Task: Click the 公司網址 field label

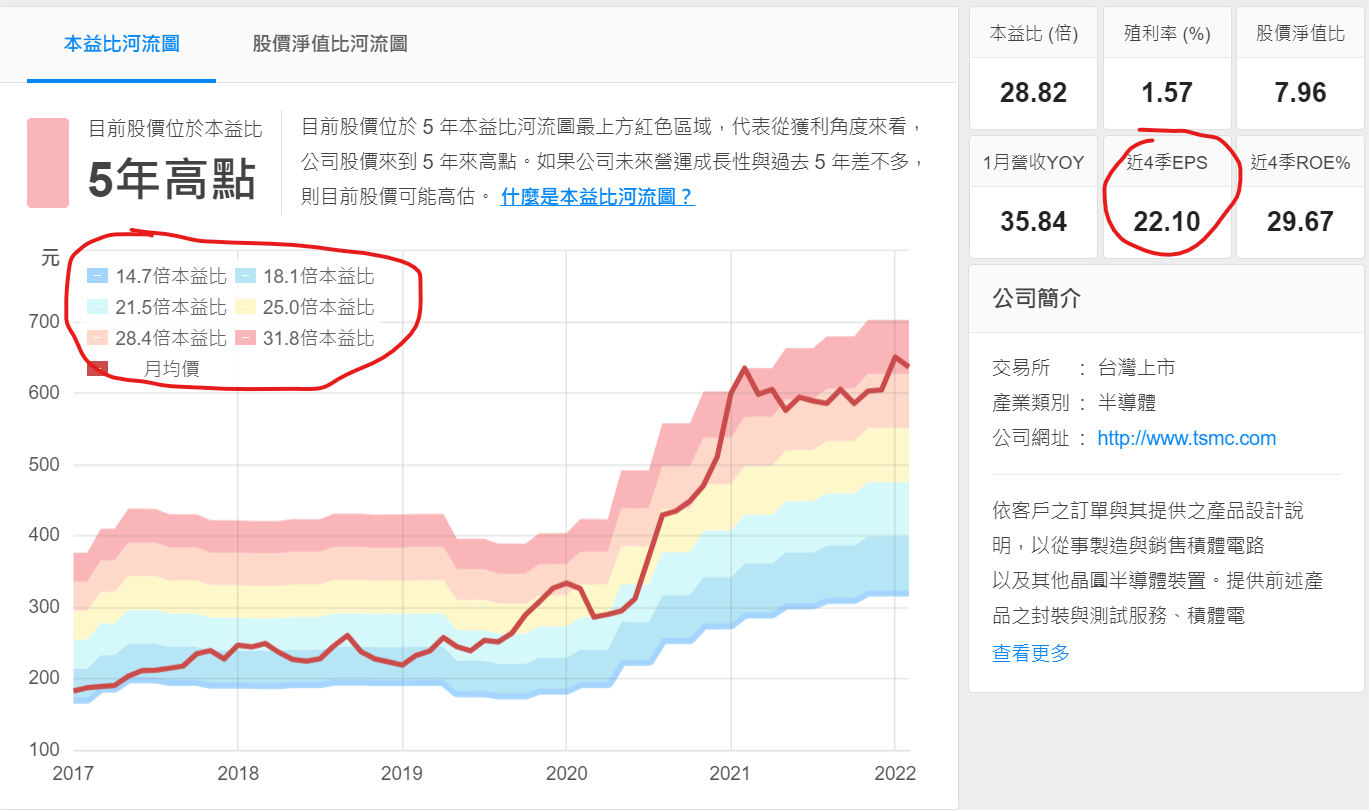Action: [x=1031, y=438]
